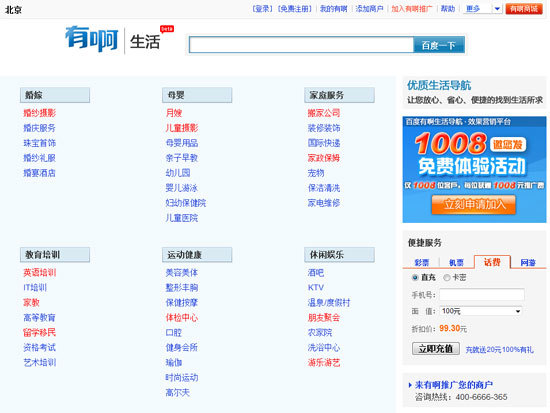The width and height of the screenshot is (550, 413).
Task: Open the IT培训 link
Action: 35,288
